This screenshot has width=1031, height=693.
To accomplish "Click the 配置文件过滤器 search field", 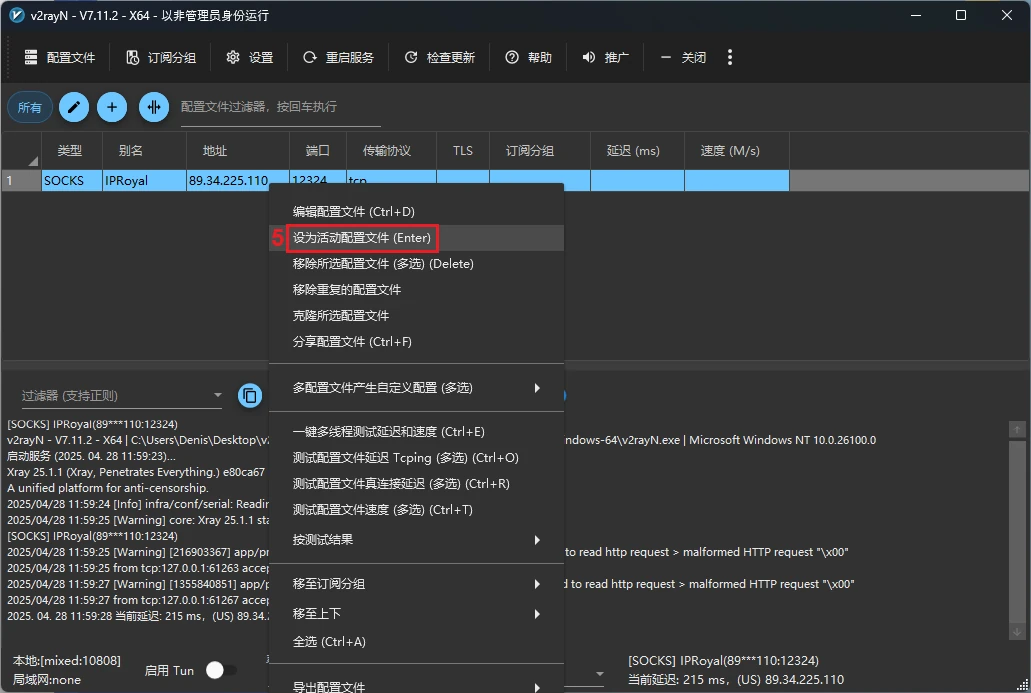I will pos(266,107).
